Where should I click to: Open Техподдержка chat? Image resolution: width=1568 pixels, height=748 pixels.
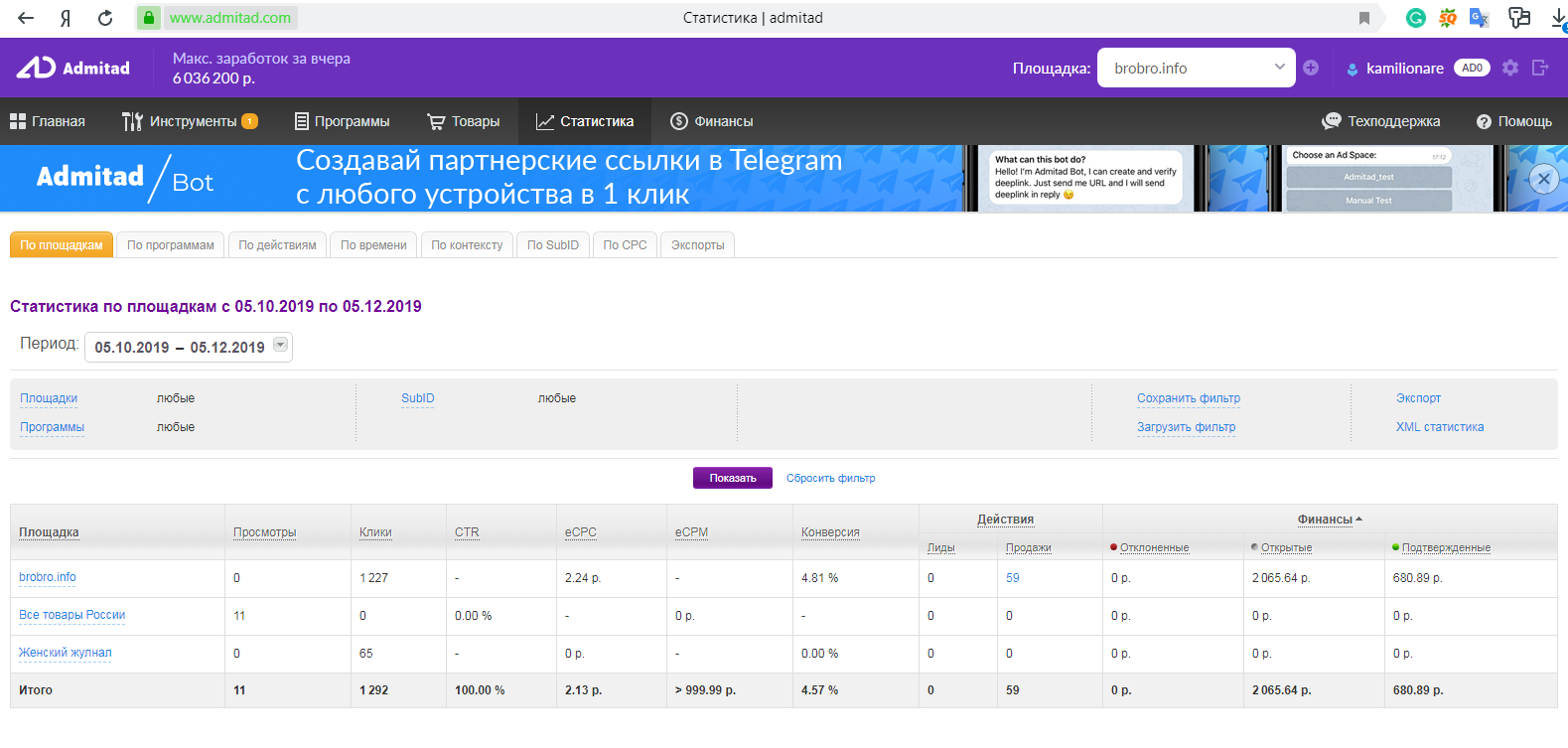pyautogui.click(x=1380, y=121)
